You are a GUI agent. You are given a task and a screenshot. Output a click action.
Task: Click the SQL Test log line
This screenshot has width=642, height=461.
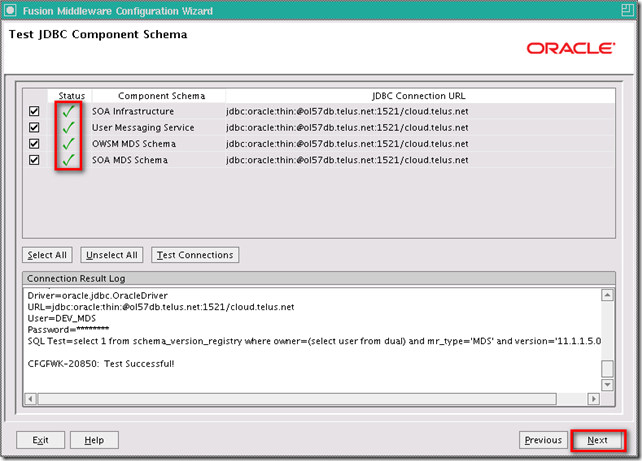pos(314,341)
